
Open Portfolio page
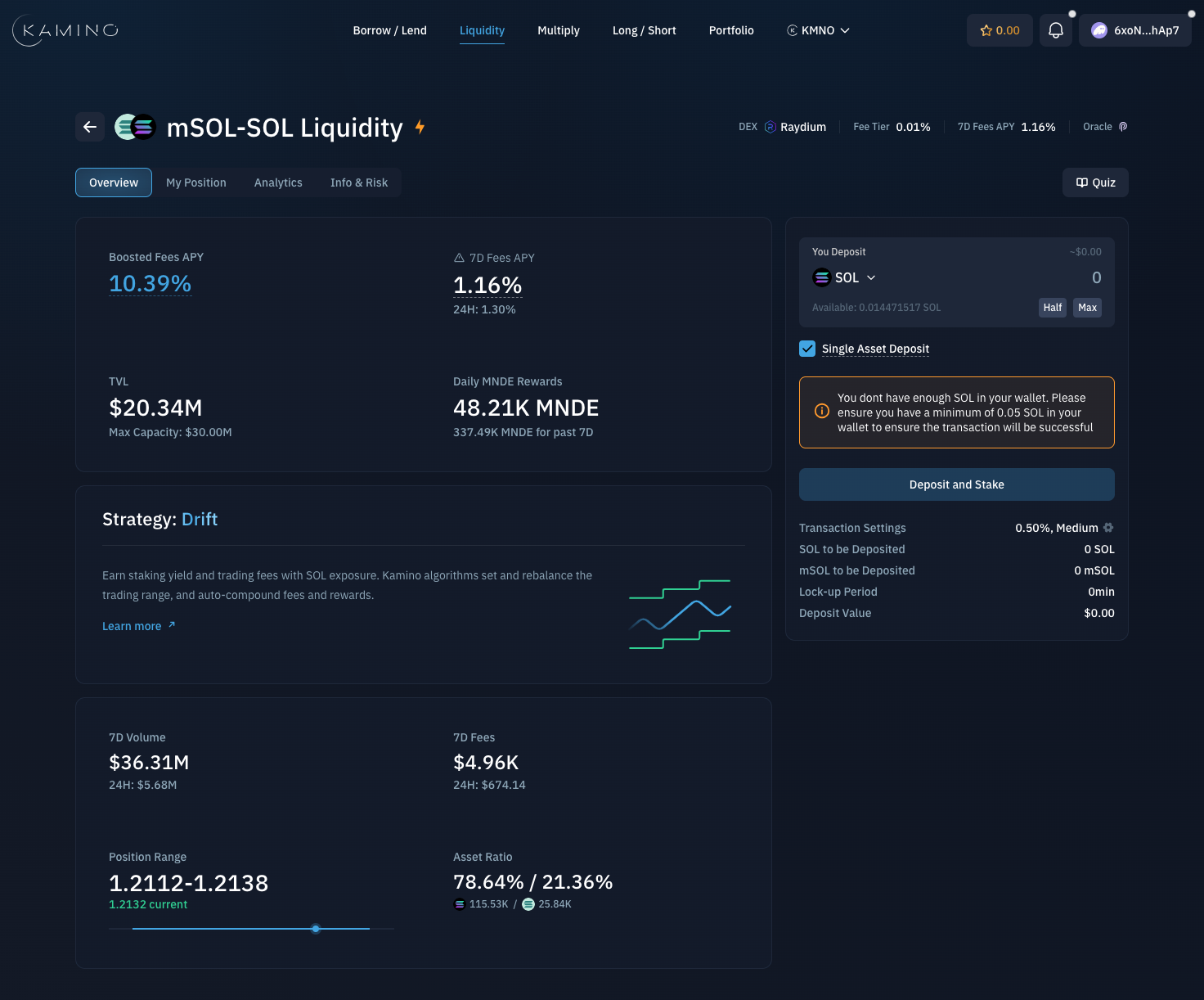pyautogui.click(x=731, y=30)
